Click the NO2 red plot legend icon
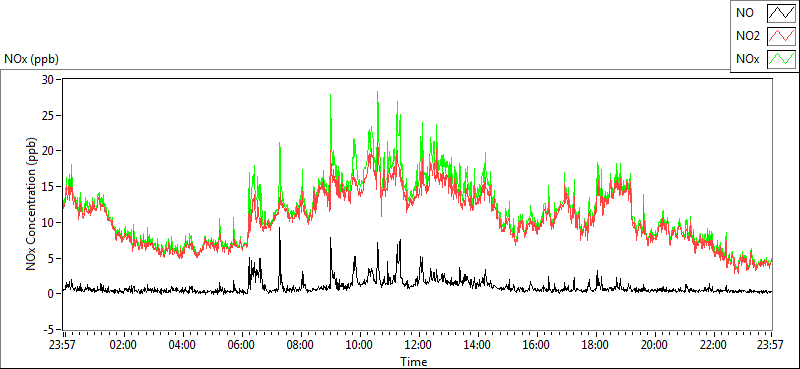This screenshot has height=369, width=800. click(x=781, y=36)
